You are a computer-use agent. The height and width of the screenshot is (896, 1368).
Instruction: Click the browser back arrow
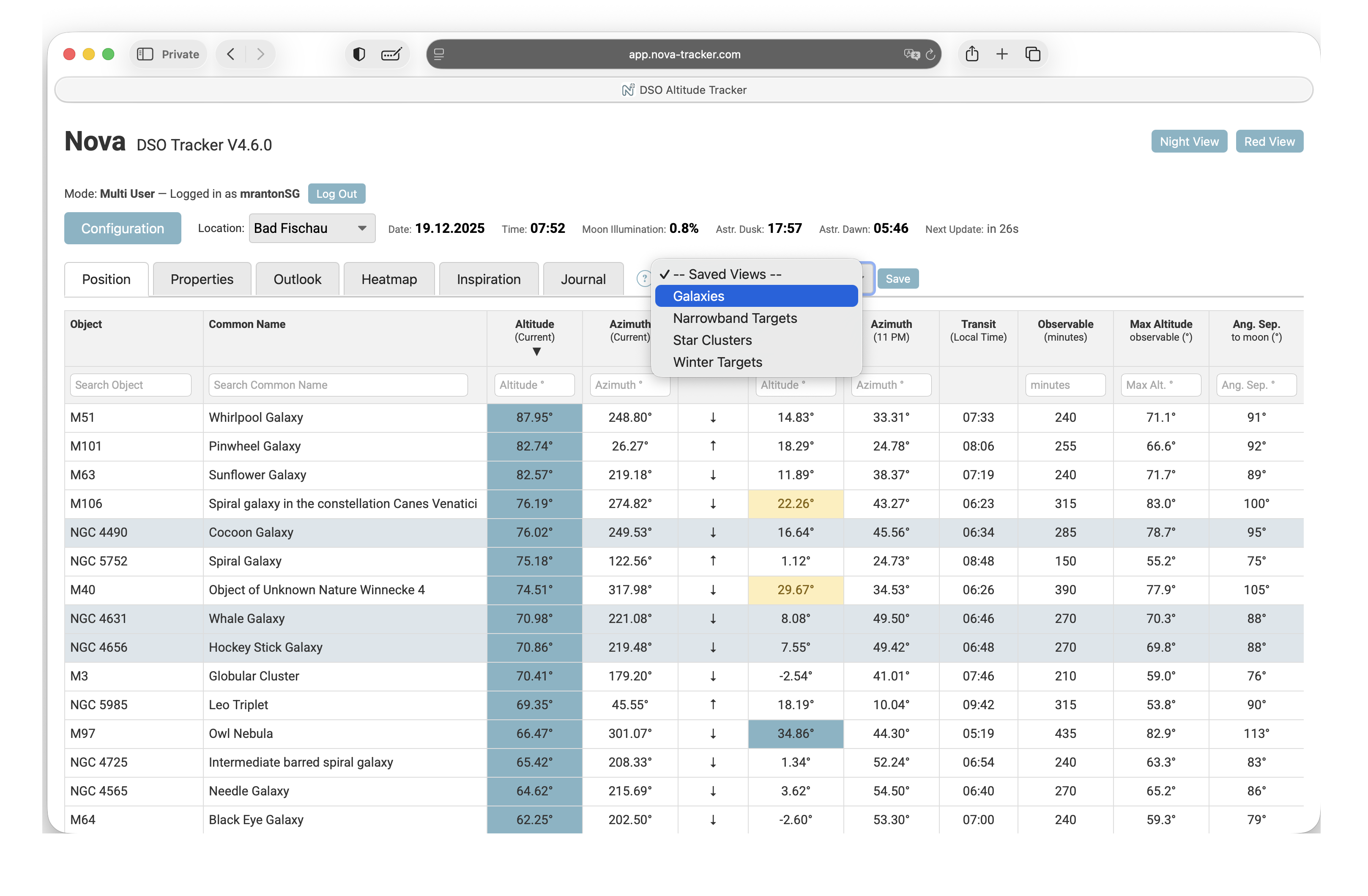[x=231, y=54]
